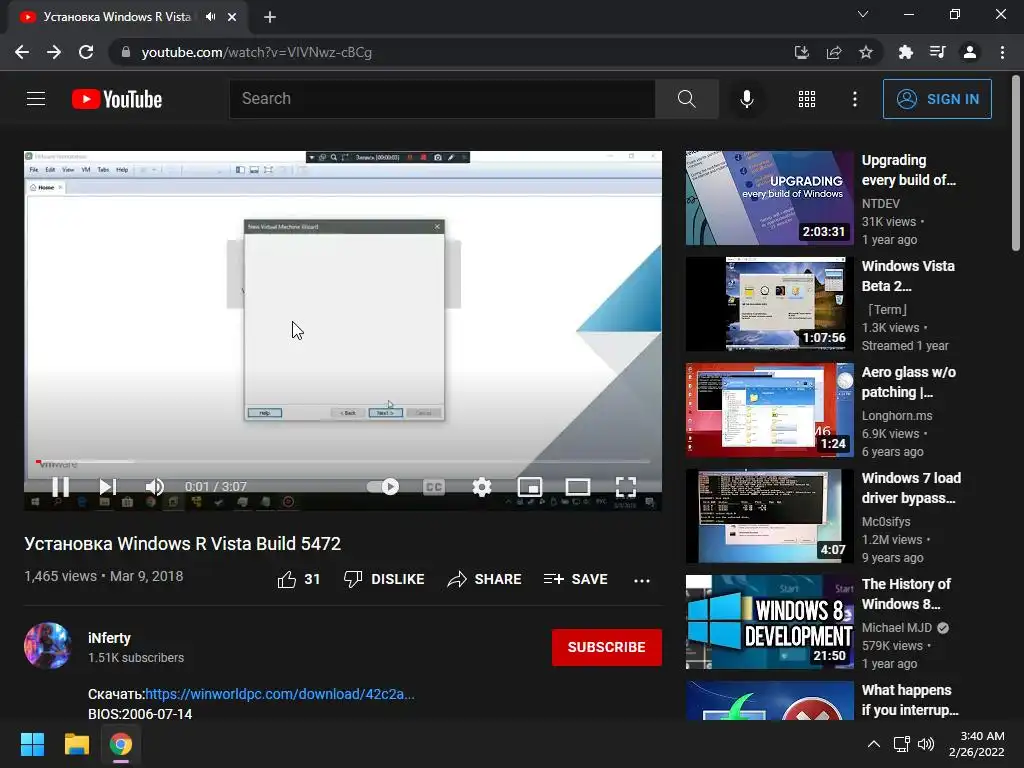1024x768 pixels.
Task: Click Chrome icon in taskbar
Action: click(121, 744)
